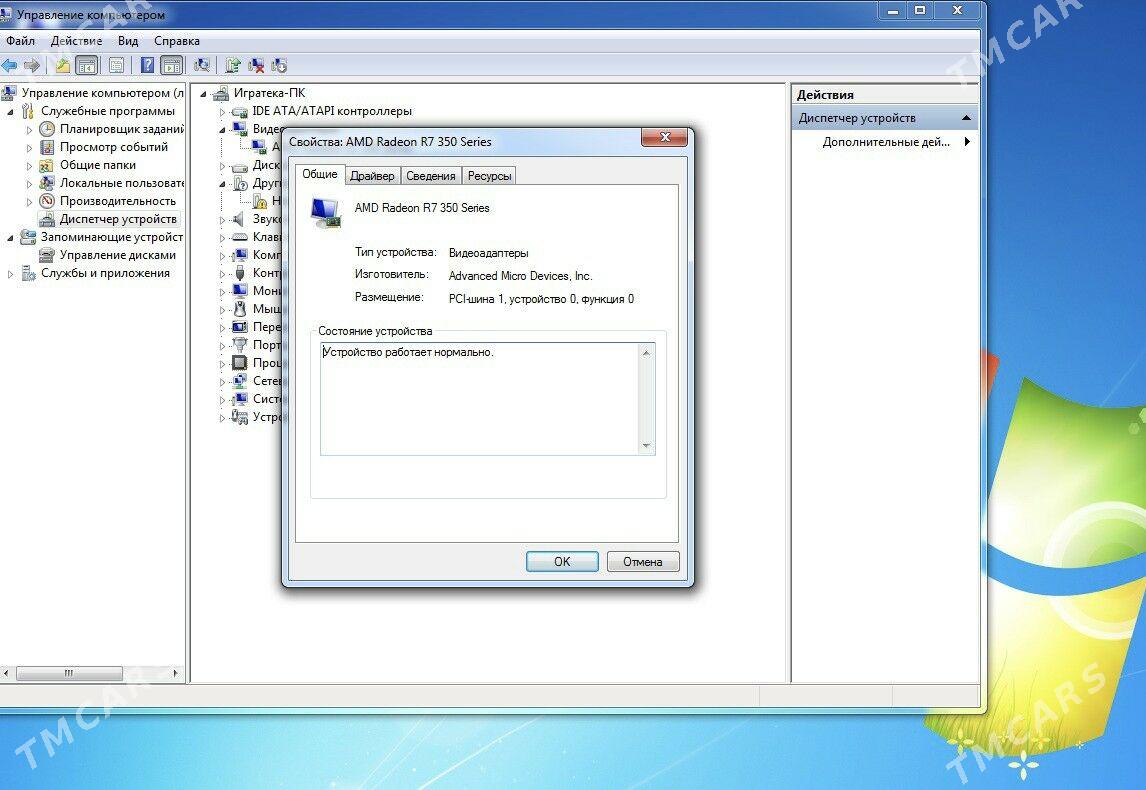Viewport: 1146px width, 790px height.
Task: Open Дополнительные действия in the Actions pane
Action: pos(886,142)
